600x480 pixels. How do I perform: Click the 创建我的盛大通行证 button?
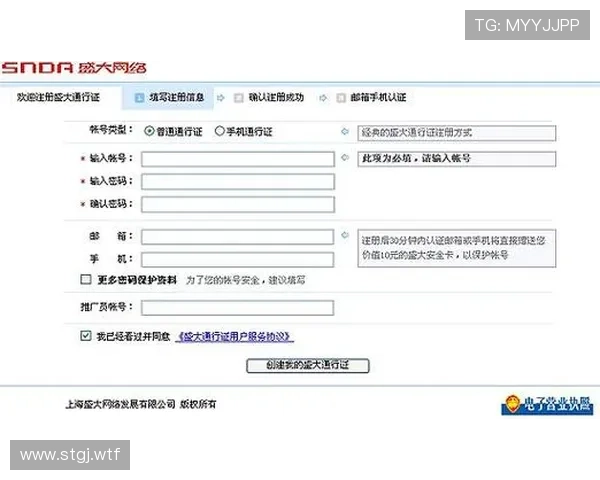[x=308, y=365]
